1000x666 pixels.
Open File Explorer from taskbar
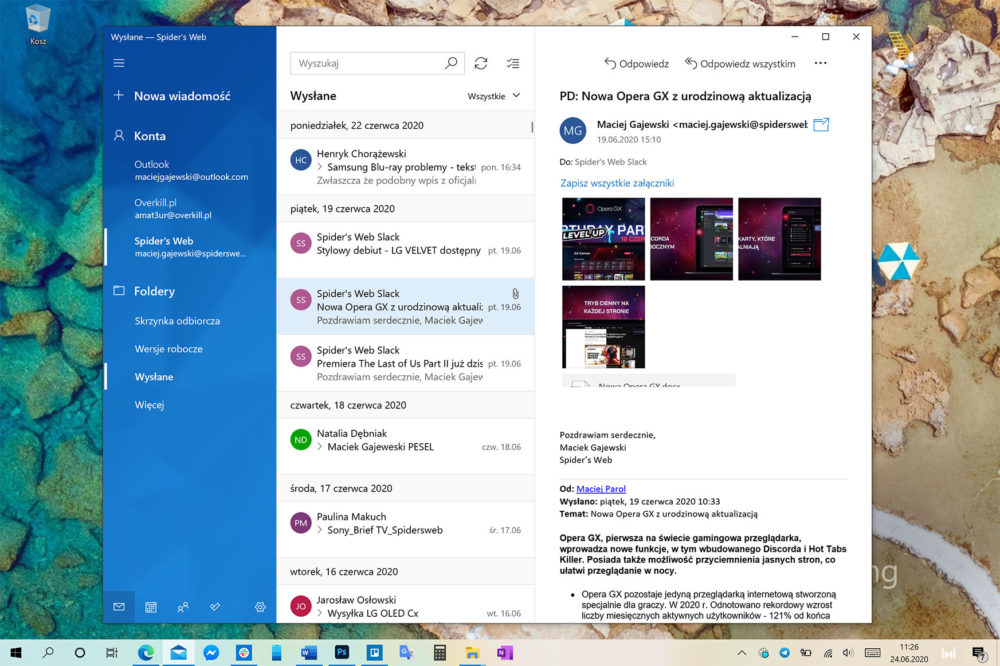point(472,653)
